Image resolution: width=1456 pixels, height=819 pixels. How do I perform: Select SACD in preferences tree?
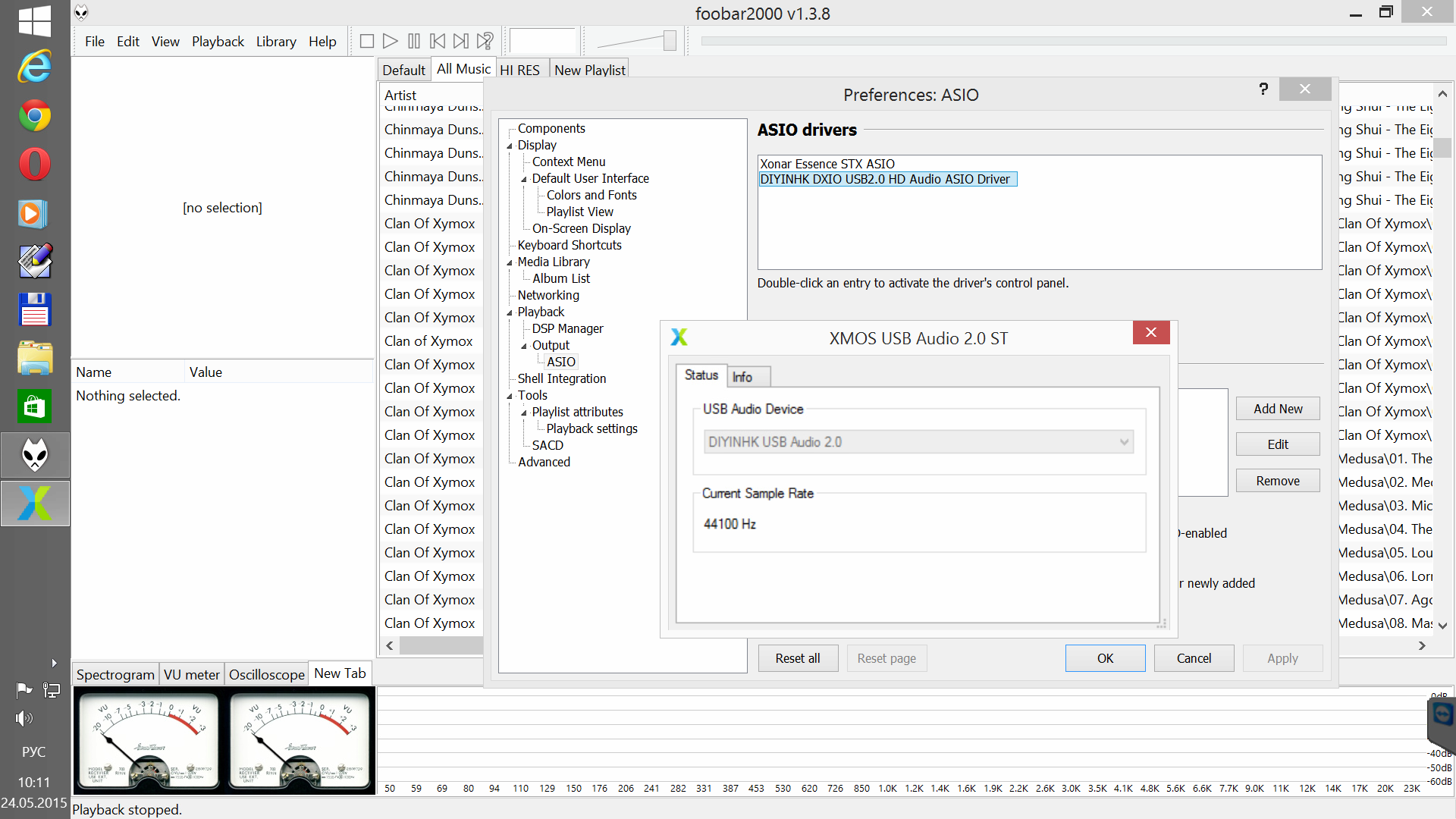pos(548,445)
